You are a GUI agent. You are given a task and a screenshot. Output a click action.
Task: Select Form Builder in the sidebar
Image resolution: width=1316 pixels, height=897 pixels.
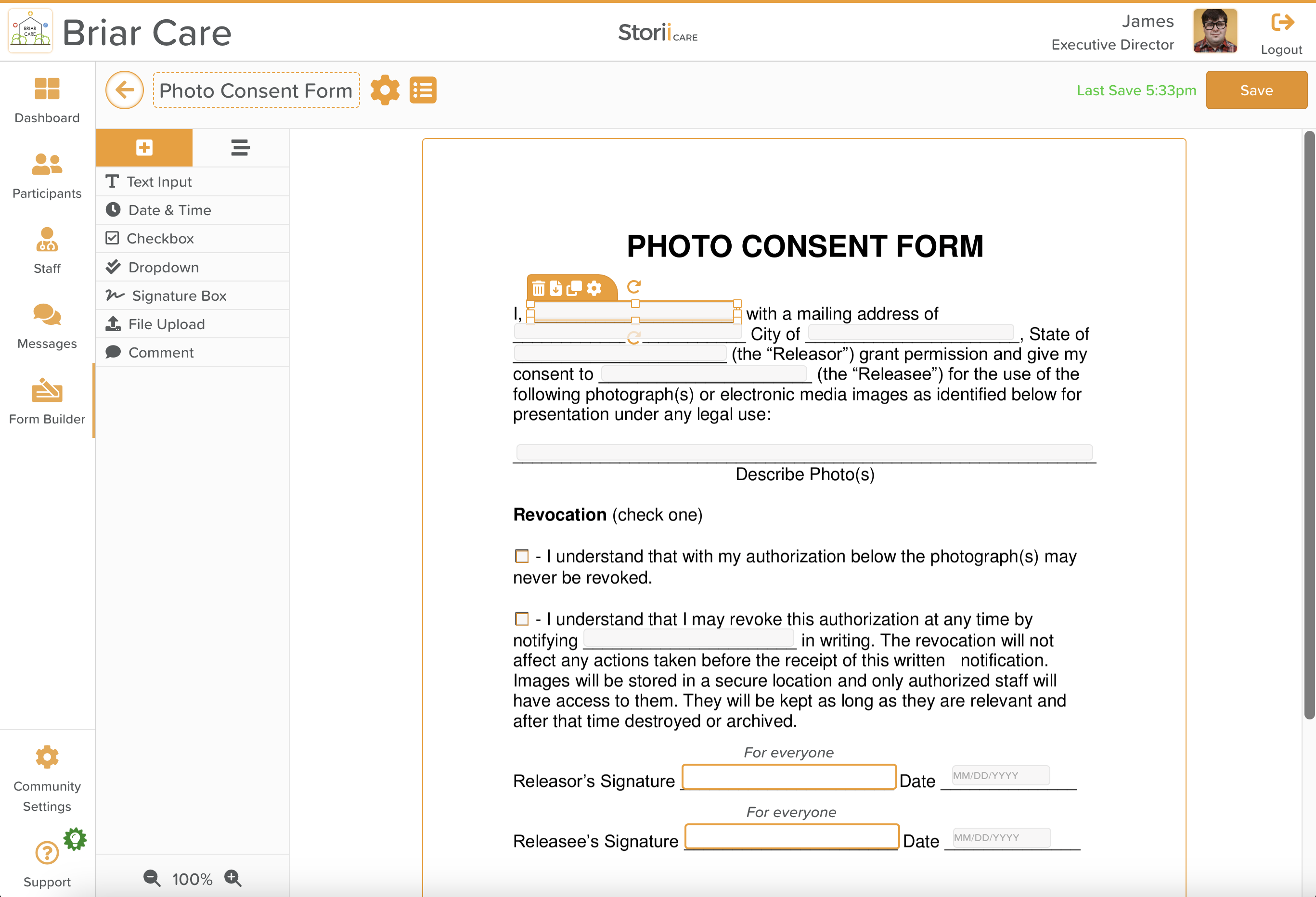47,401
